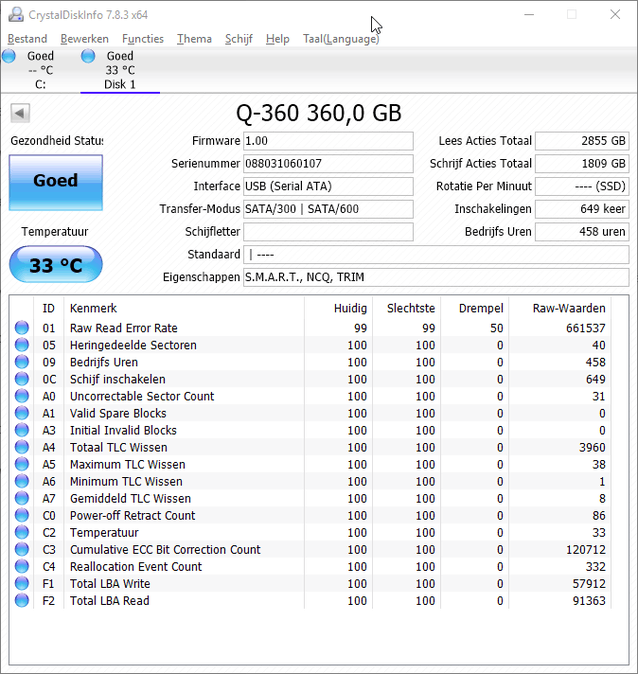638x674 pixels.
Task: Open the Help menu
Action: [277, 39]
